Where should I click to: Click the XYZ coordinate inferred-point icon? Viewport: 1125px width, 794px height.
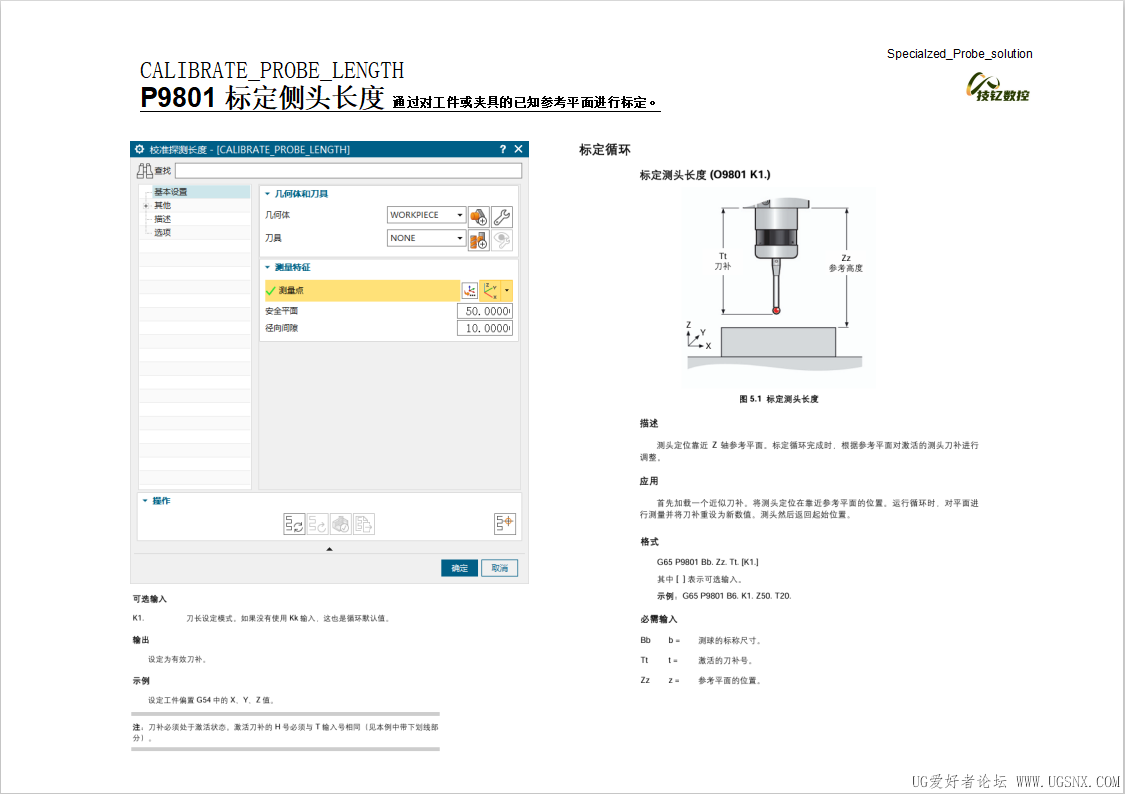[491, 290]
